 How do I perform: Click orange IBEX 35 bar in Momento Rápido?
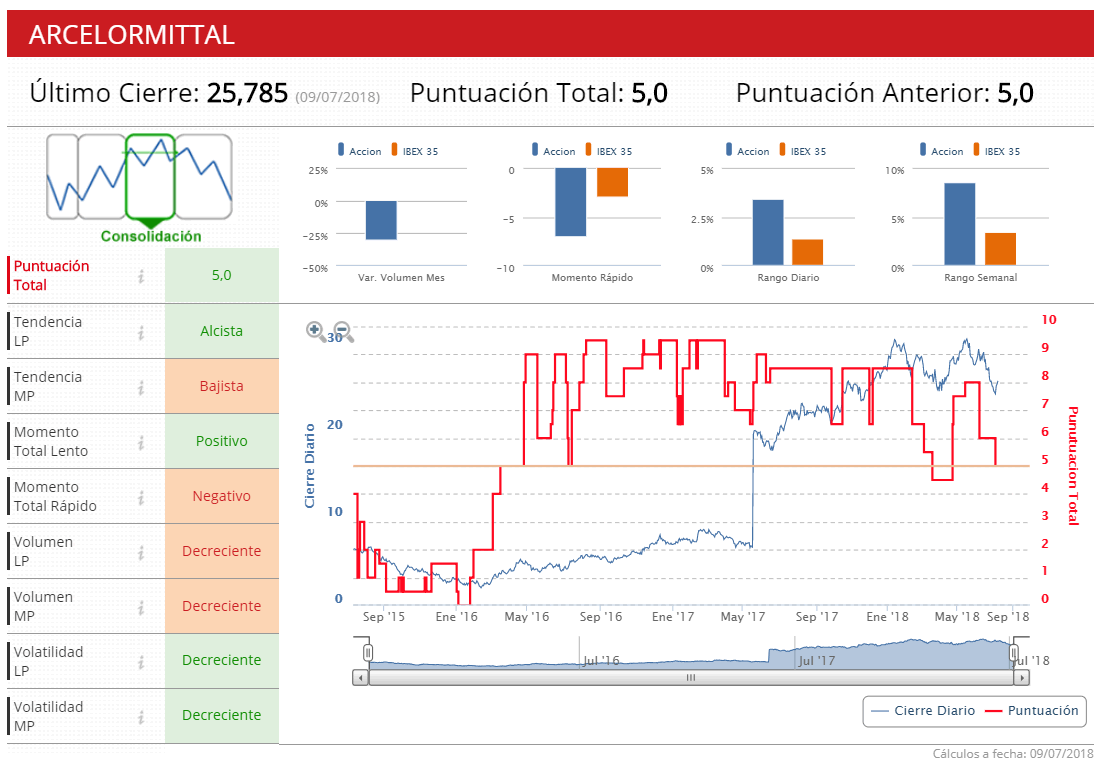point(612,182)
